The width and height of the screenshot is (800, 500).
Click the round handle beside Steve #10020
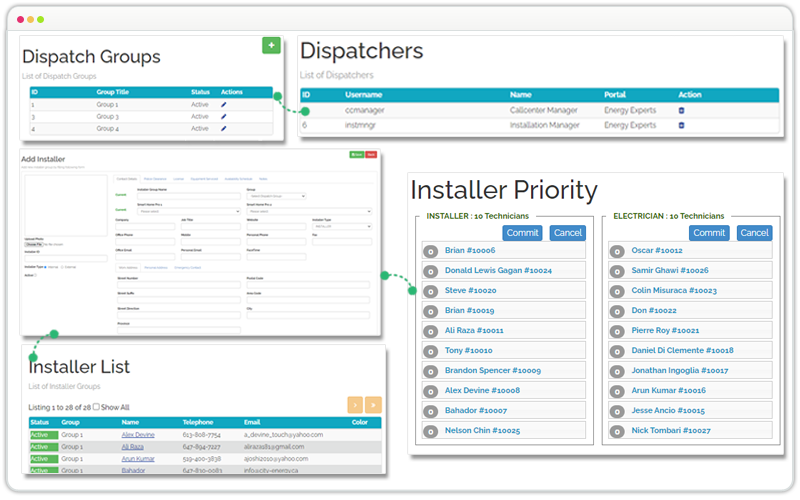(431, 290)
